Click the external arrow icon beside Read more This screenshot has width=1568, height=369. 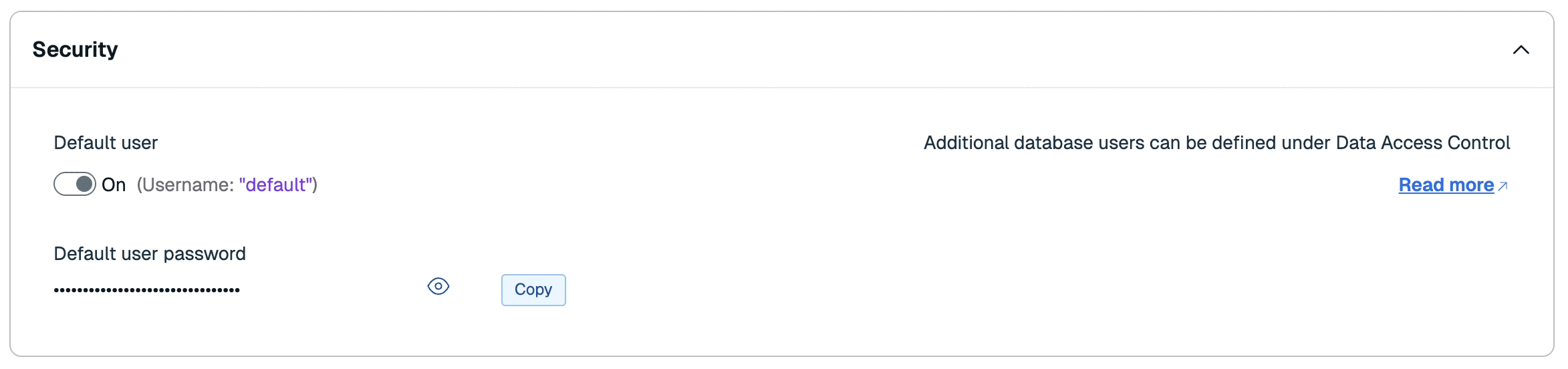(1502, 187)
